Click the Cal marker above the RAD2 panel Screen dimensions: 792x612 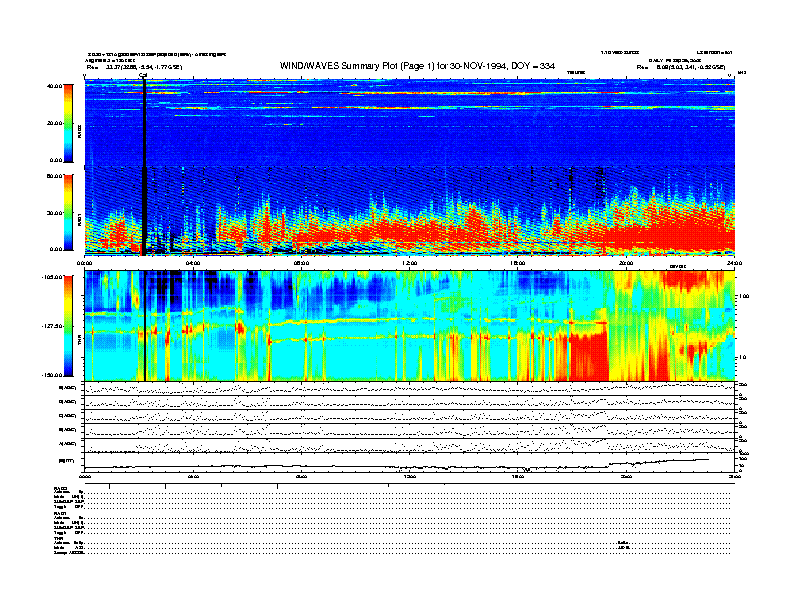click(x=143, y=76)
